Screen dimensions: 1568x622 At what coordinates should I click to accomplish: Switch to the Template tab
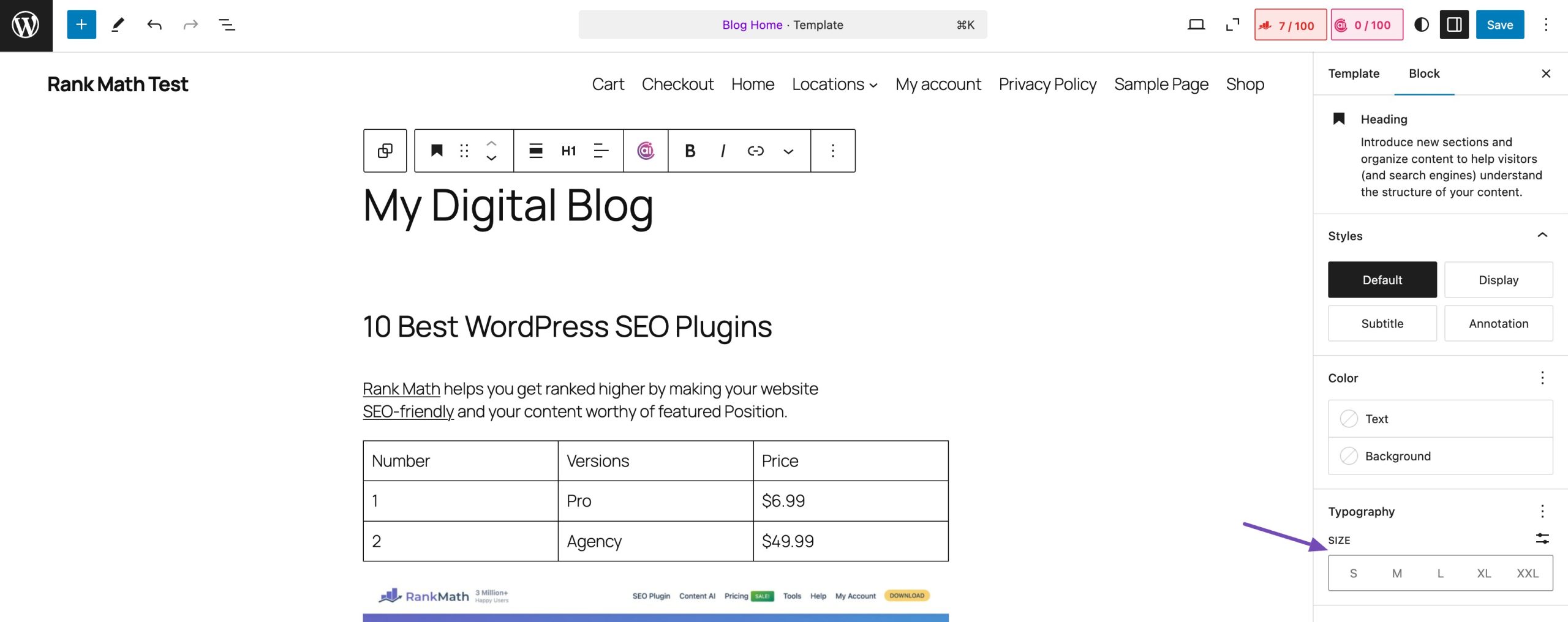point(1354,73)
